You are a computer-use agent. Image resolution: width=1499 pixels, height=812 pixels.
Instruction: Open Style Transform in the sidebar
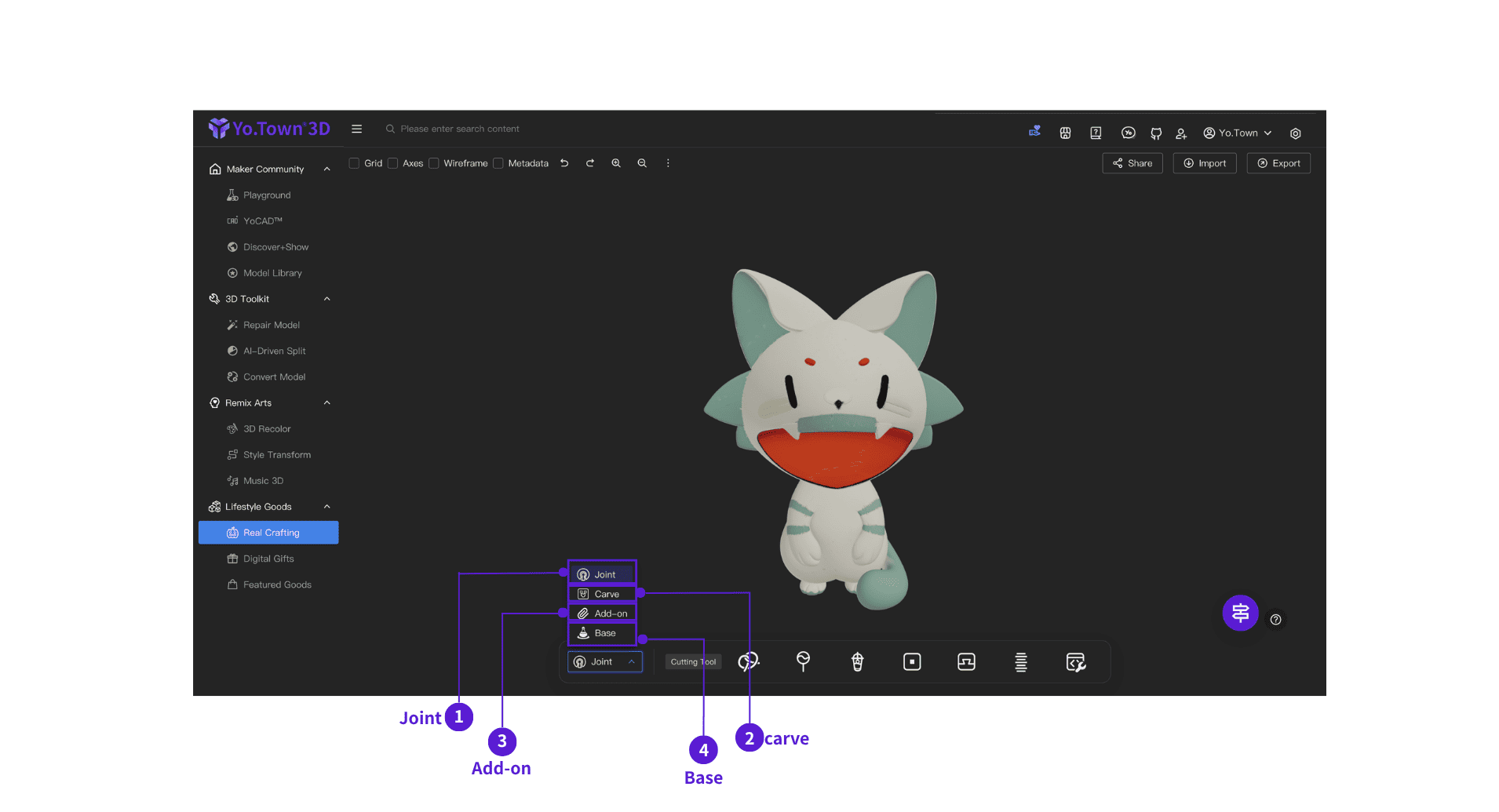(x=268, y=455)
